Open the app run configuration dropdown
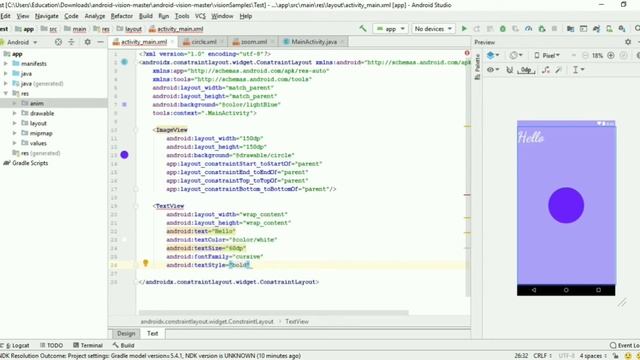Image resolution: width=640 pixels, height=360 pixels. point(390,29)
